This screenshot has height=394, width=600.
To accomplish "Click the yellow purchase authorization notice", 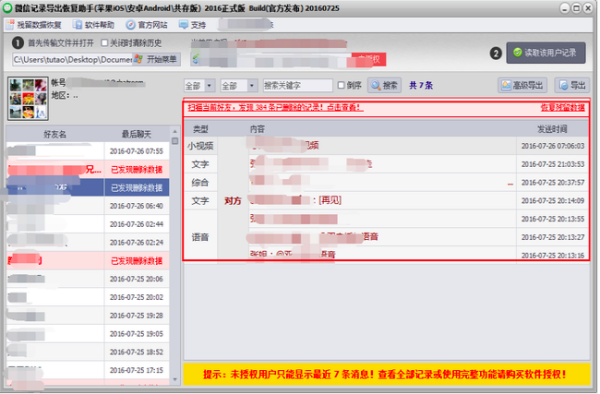I will point(386,374).
